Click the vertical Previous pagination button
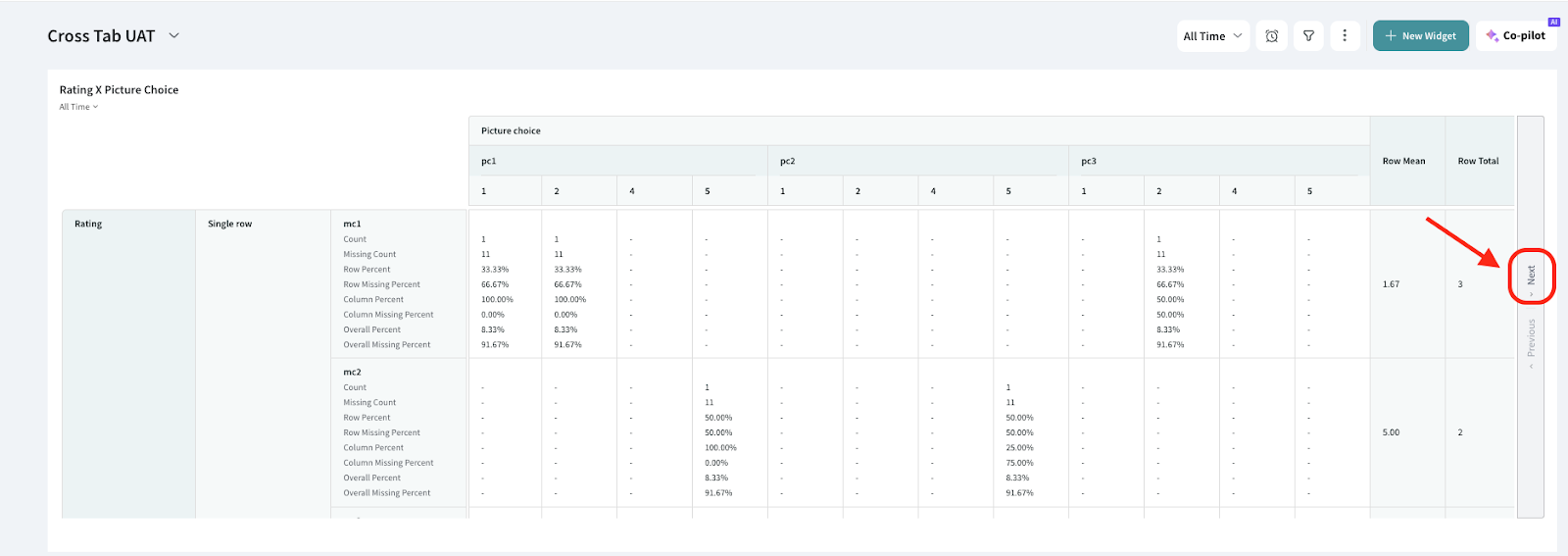 1531,342
